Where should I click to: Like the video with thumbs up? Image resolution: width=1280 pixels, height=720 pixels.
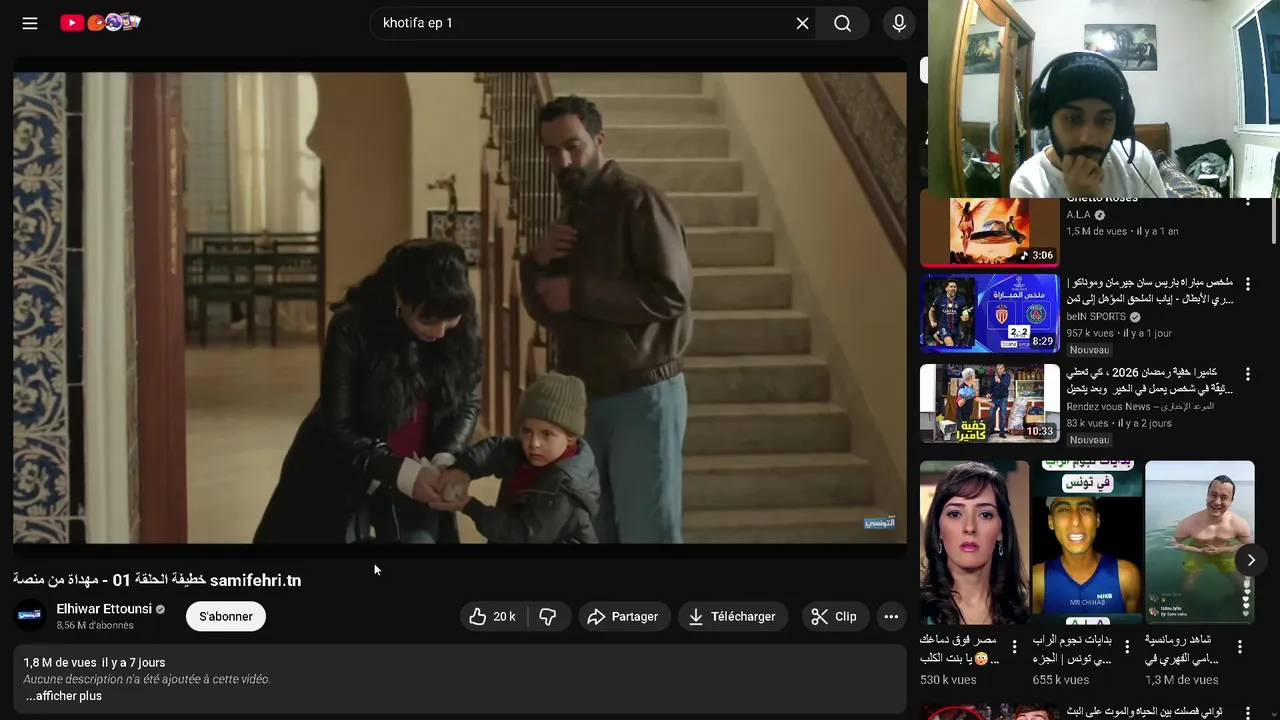tap(492, 616)
